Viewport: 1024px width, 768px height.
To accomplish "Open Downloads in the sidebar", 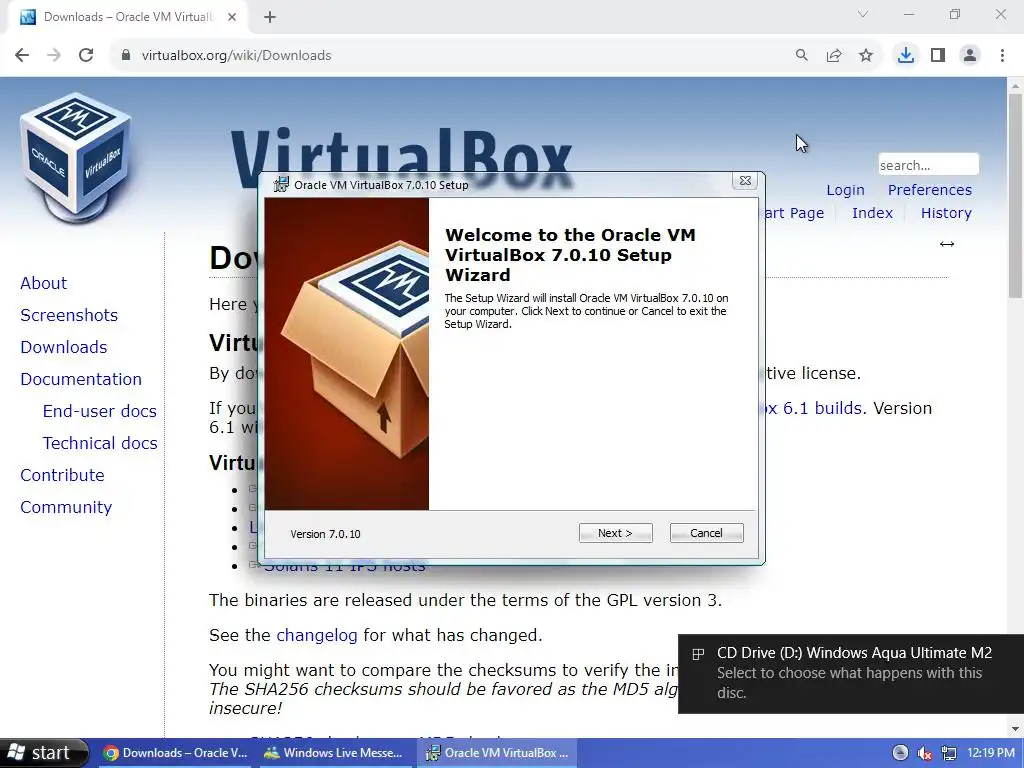I will coord(63,347).
